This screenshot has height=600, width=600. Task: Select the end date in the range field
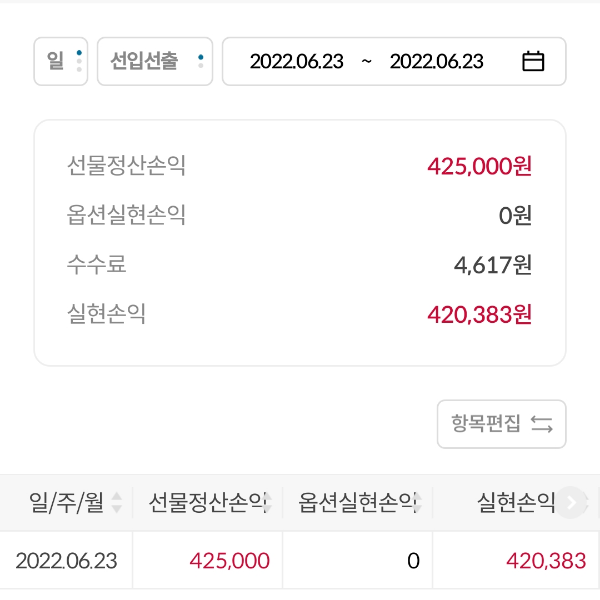(436, 62)
